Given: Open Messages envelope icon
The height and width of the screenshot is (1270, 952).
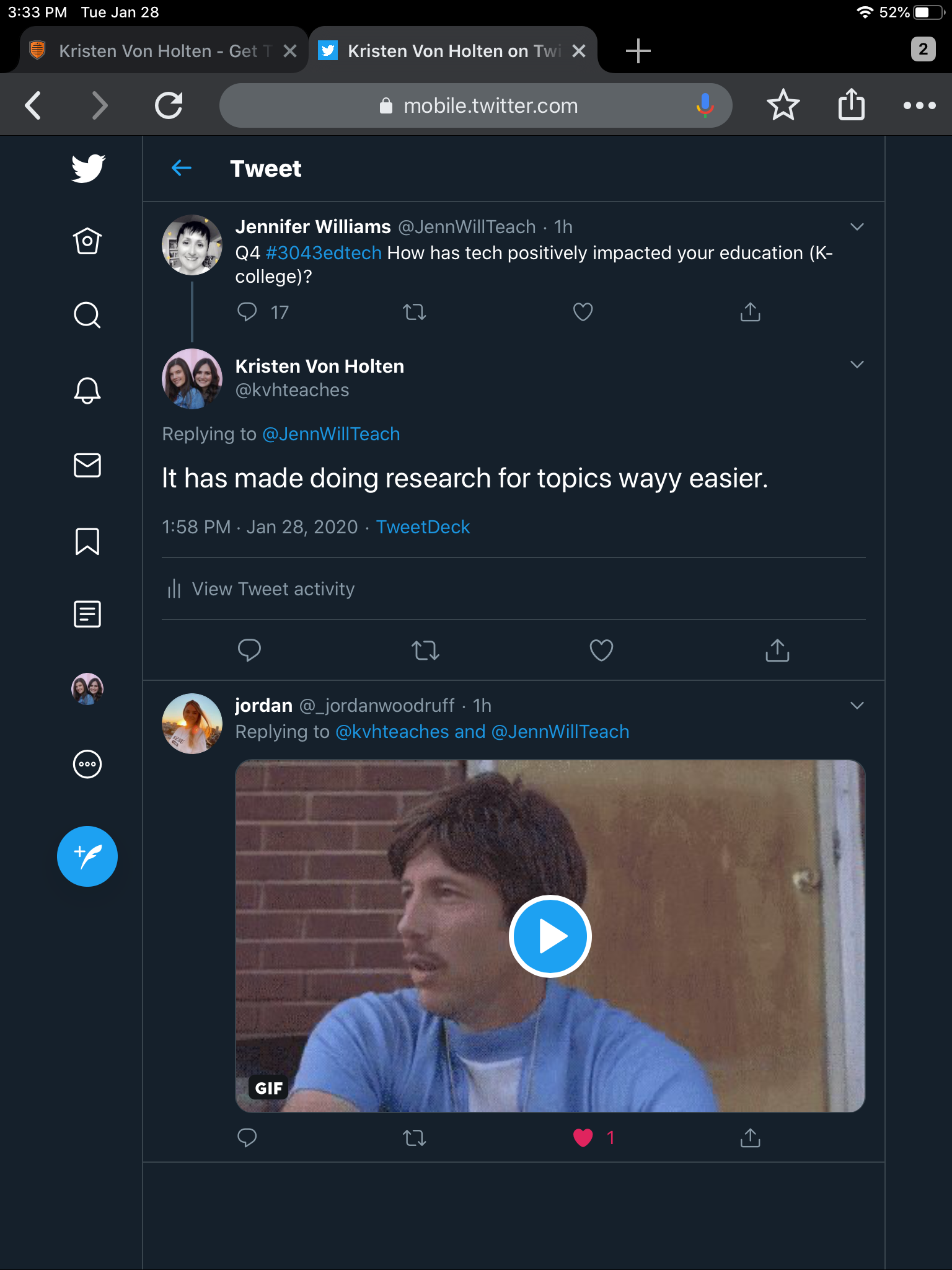Looking at the screenshot, I should coord(87,465).
